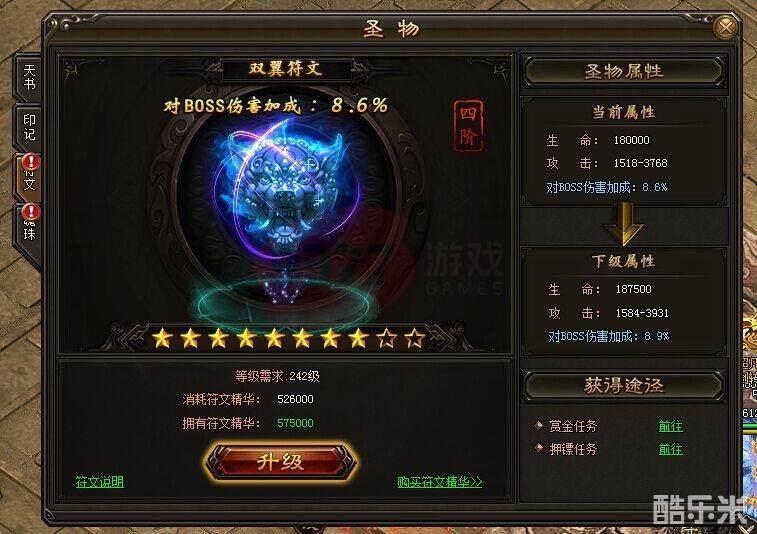
Task: Click the 圣物属性 header button
Action: point(624,71)
